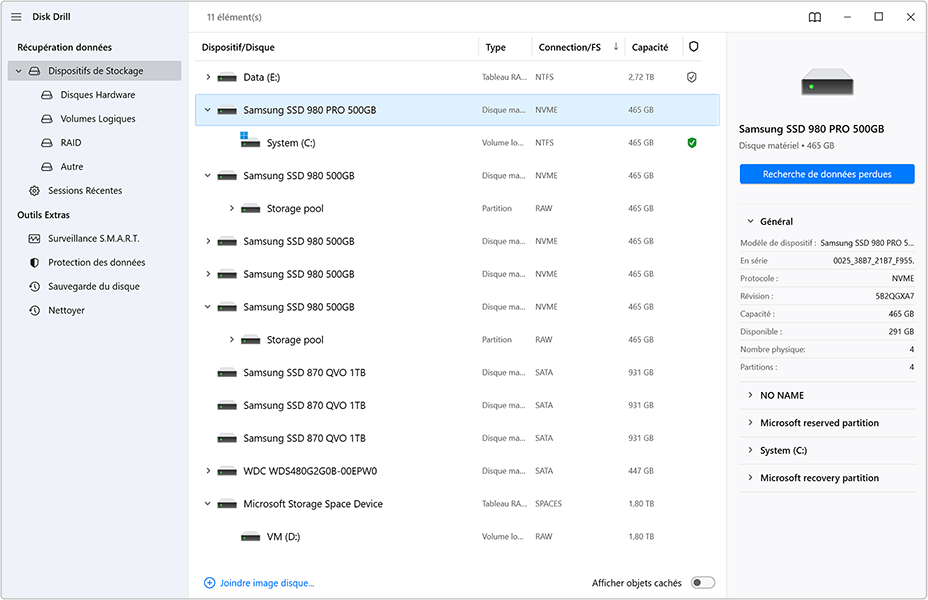Select the VM (D:) volume row
The height and width of the screenshot is (600, 928).
click(x=457, y=537)
